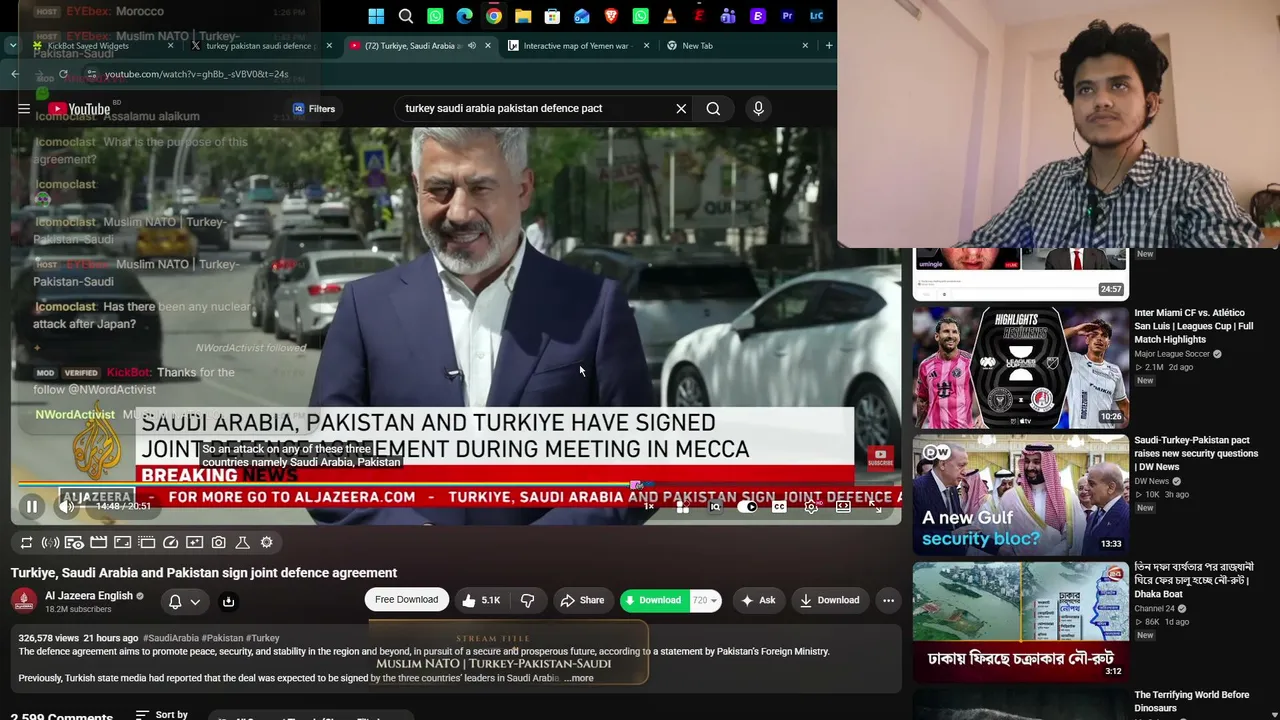
Task: Open the Inter Miami CF highlights thumbnail
Action: [1020, 367]
